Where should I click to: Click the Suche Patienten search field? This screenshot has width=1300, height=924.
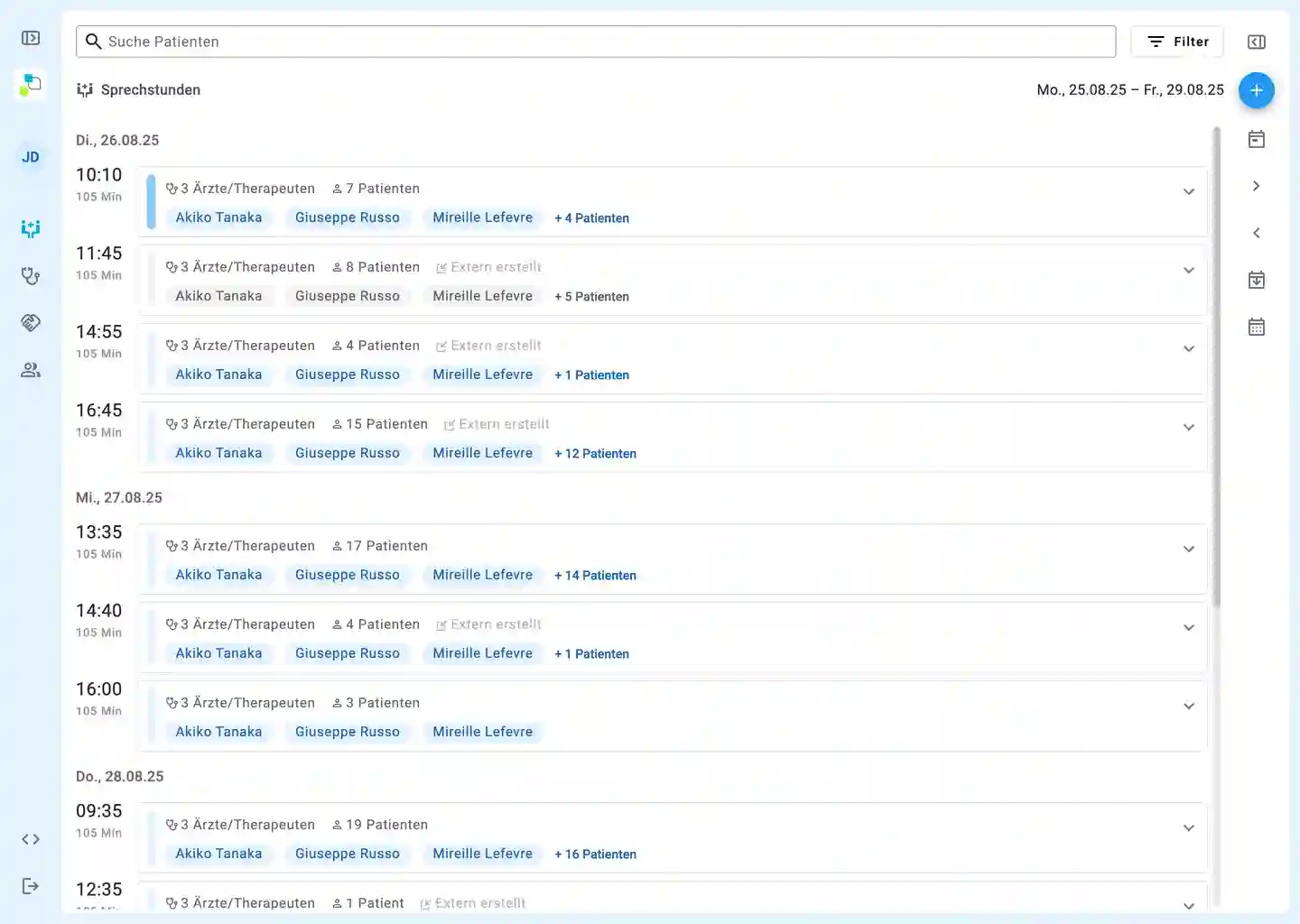click(596, 42)
